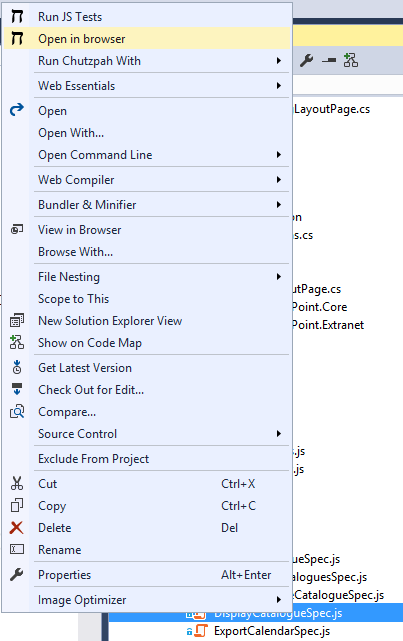Expand the Image Optimizer submenu arrow
The width and height of the screenshot is (403, 641).
[x=279, y=600]
